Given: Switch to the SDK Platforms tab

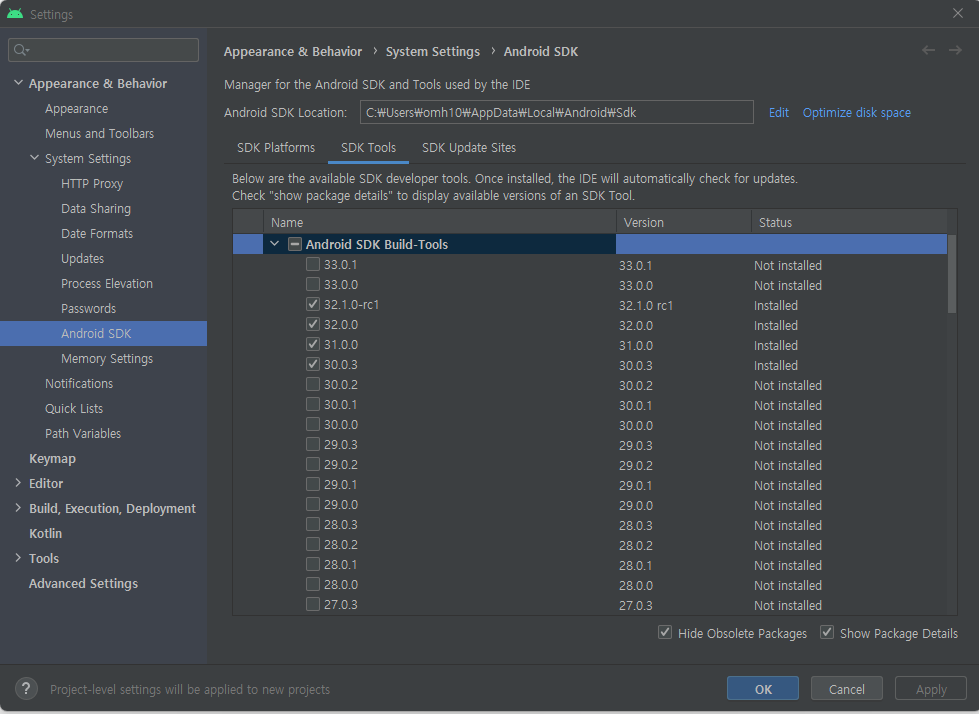Looking at the screenshot, I should (276, 148).
